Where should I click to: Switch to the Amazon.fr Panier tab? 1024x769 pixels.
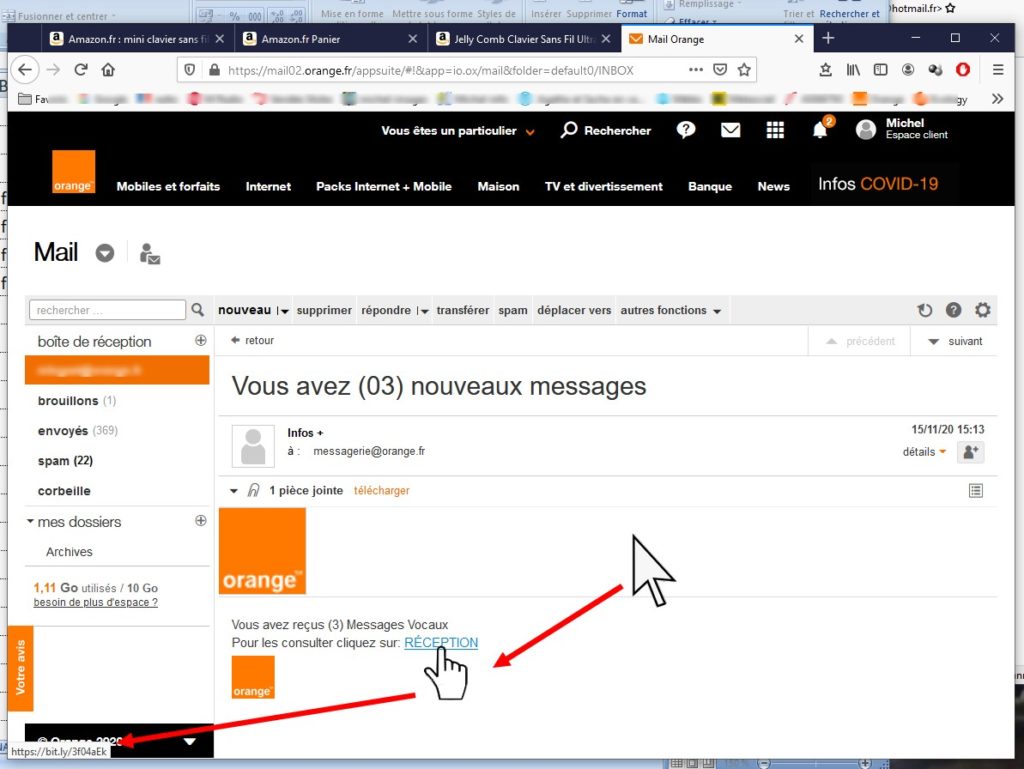tap(330, 39)
